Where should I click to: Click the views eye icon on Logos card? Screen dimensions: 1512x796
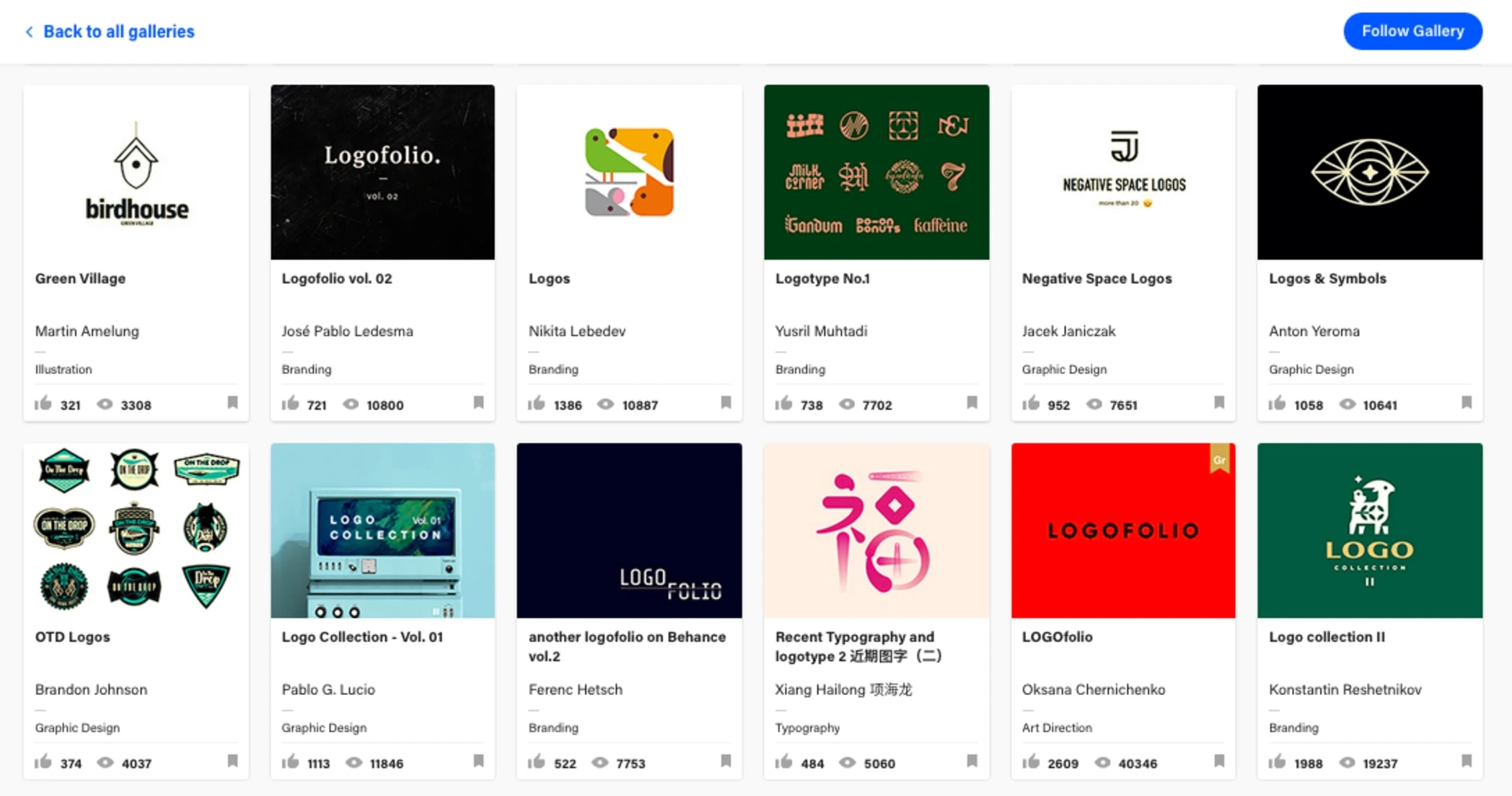tap(607, 404)
